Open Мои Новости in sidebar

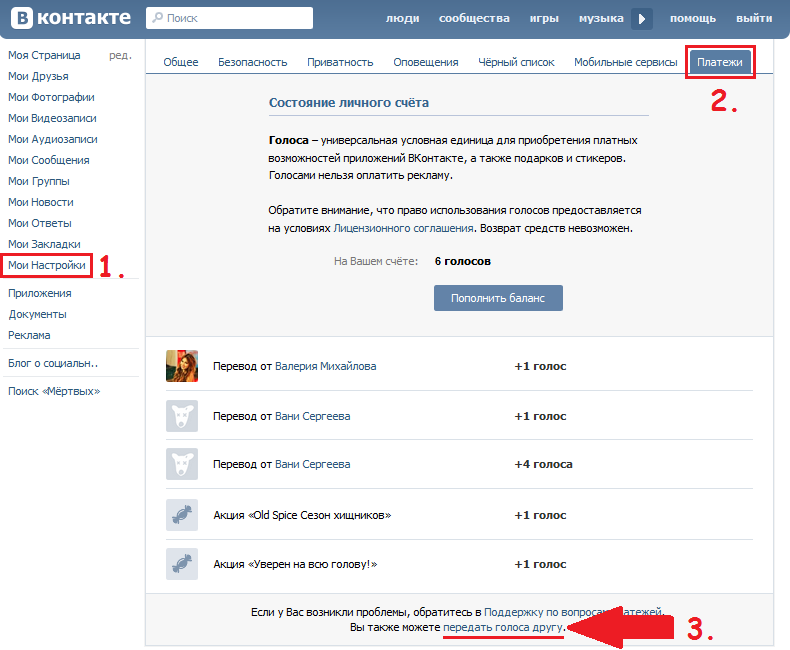click(x=41, y=202)
